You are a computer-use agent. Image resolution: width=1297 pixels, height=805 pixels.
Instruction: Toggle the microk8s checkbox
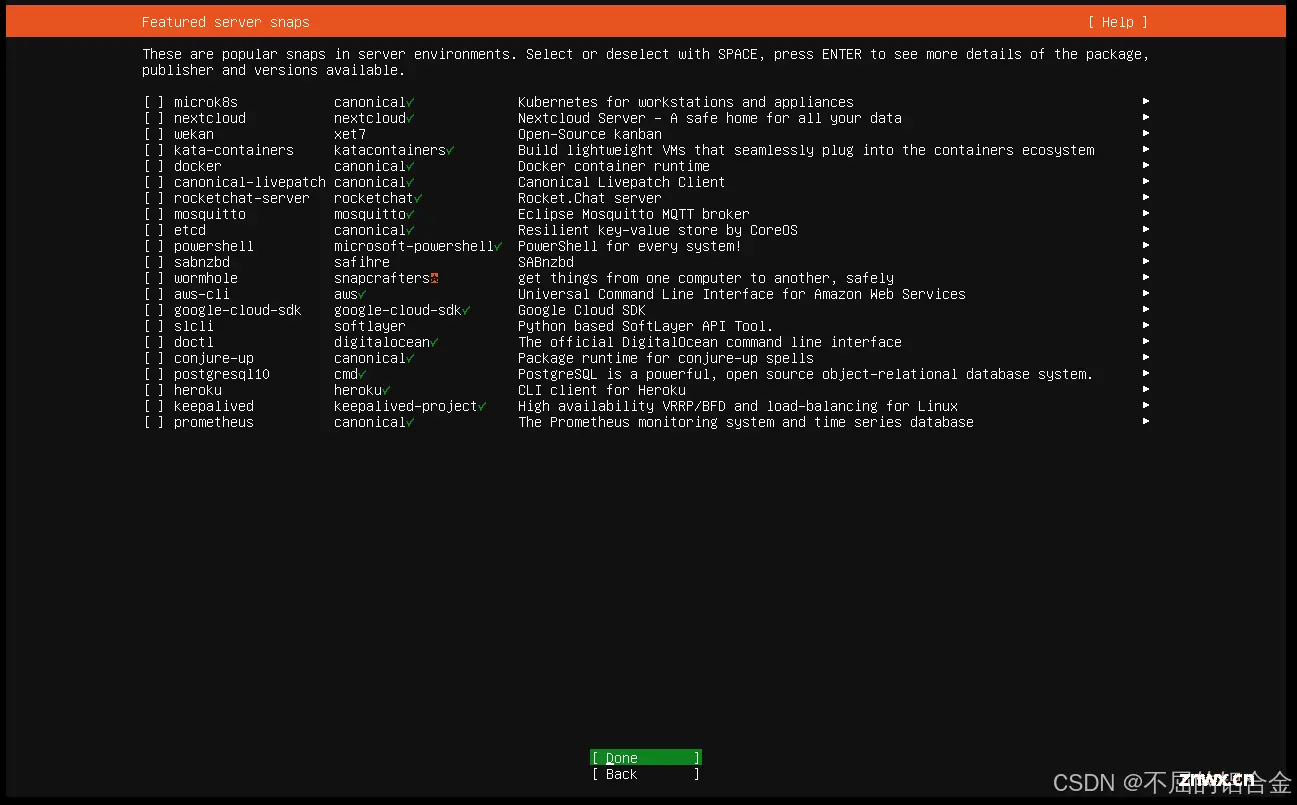[x=153, y=102]
